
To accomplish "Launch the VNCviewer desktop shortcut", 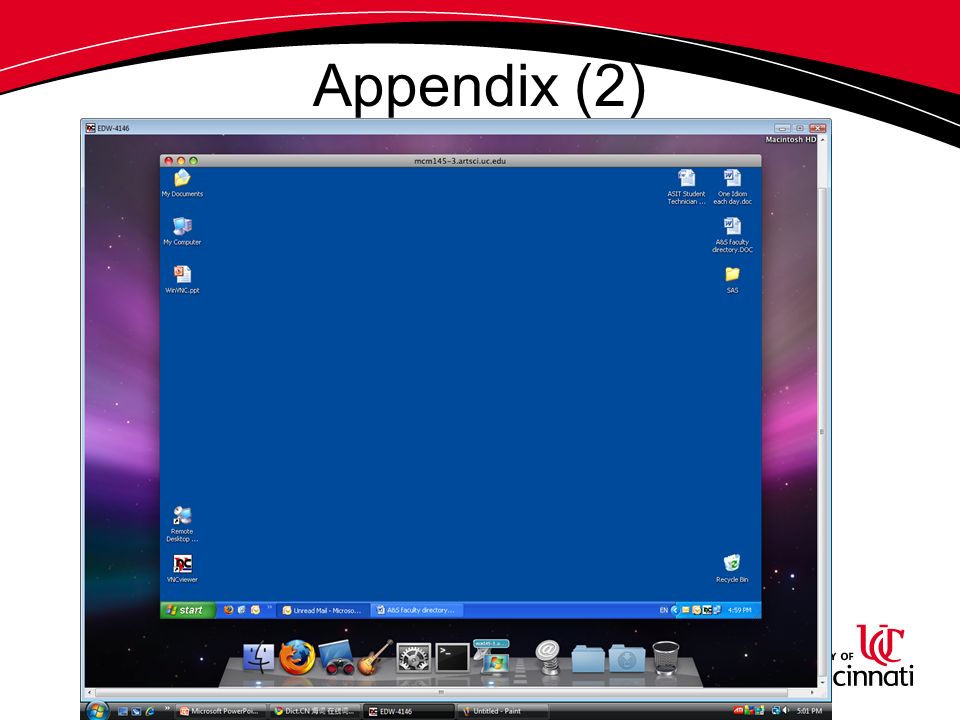I will (182, 568).
